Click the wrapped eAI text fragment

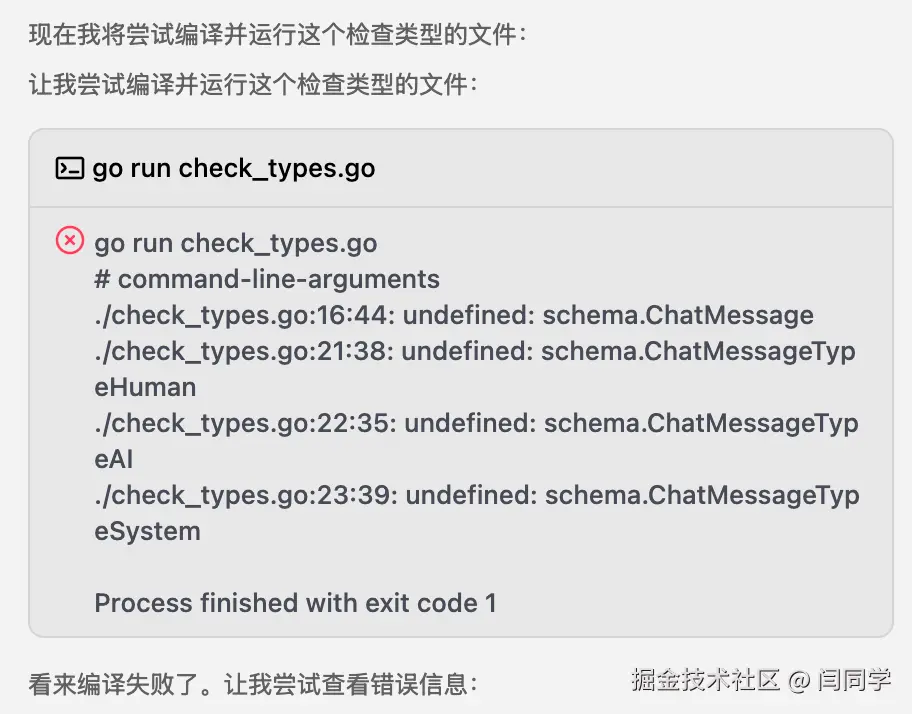click(x=113, y=459)
